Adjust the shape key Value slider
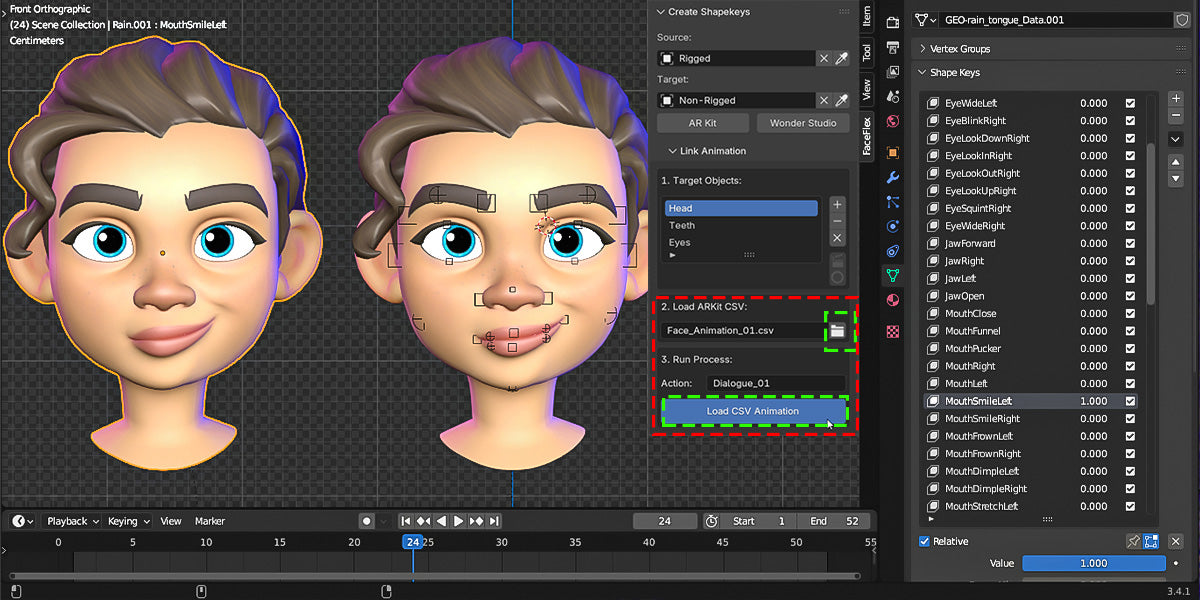The image size is (1200, 600). (1093, 563)
